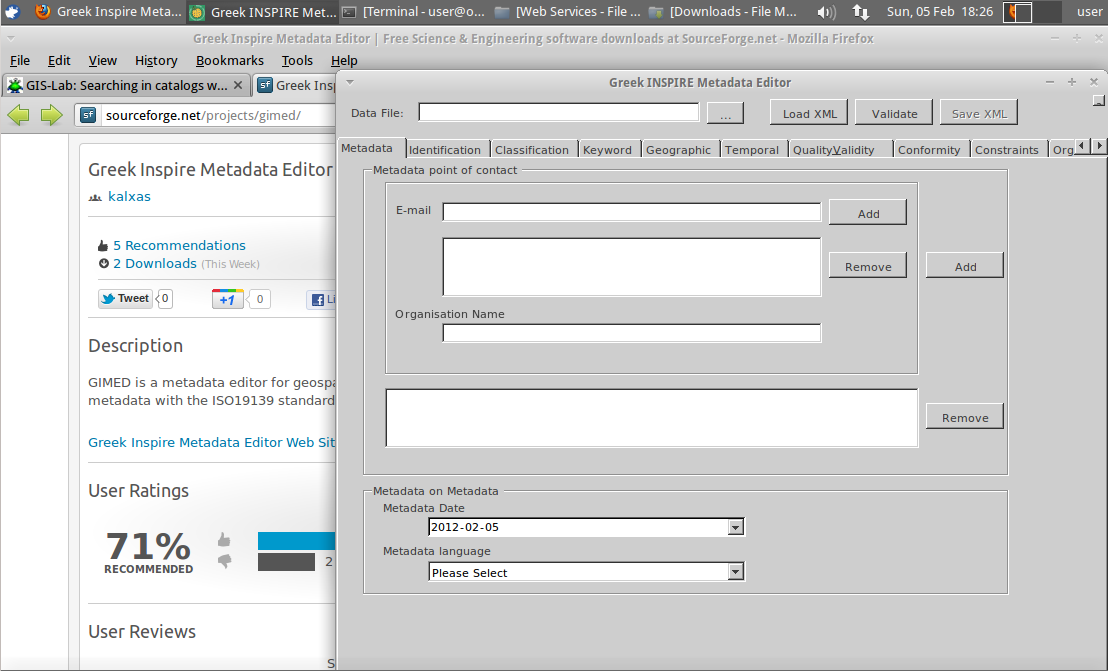Viewport: 1108px width, 671px height.
Task: Open the Firefox Bookmarks menu
Action: (x=230, y=61)
